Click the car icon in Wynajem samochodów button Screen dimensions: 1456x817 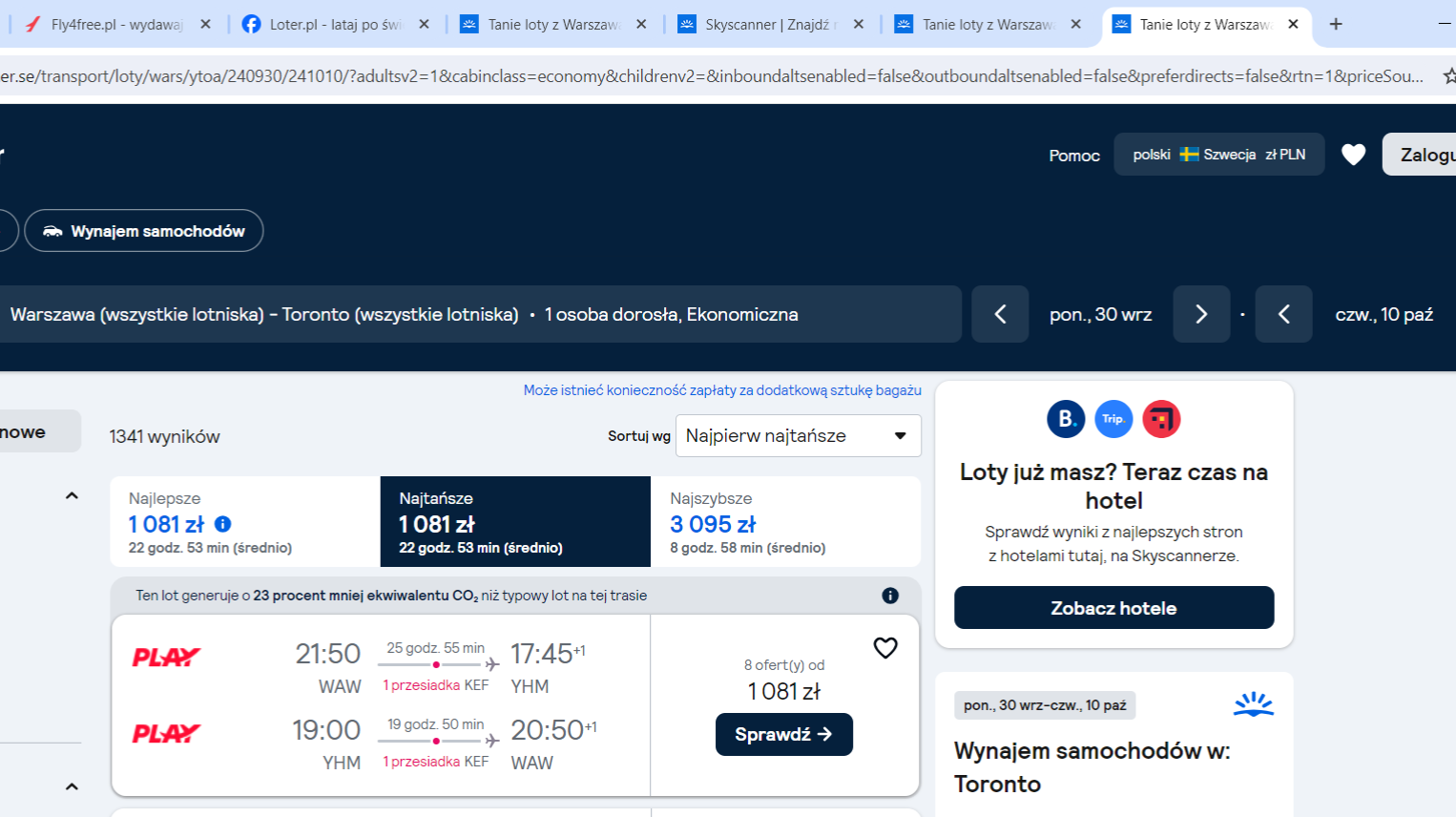point(52,231)
